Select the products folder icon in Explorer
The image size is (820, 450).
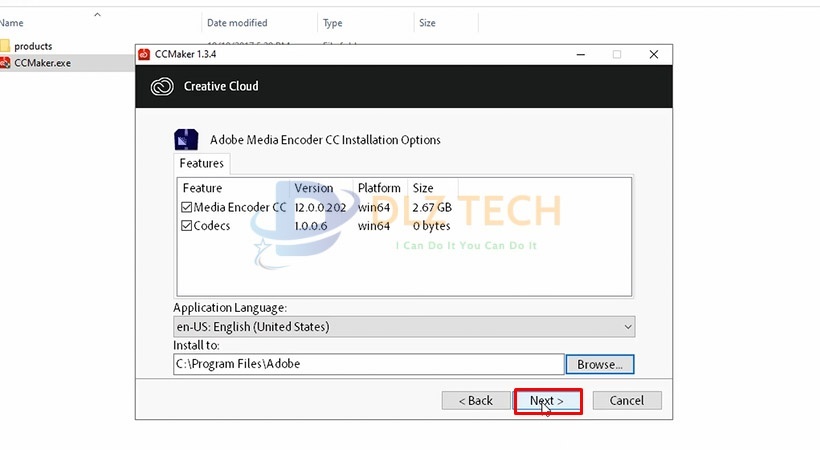[x=5, y=46]
